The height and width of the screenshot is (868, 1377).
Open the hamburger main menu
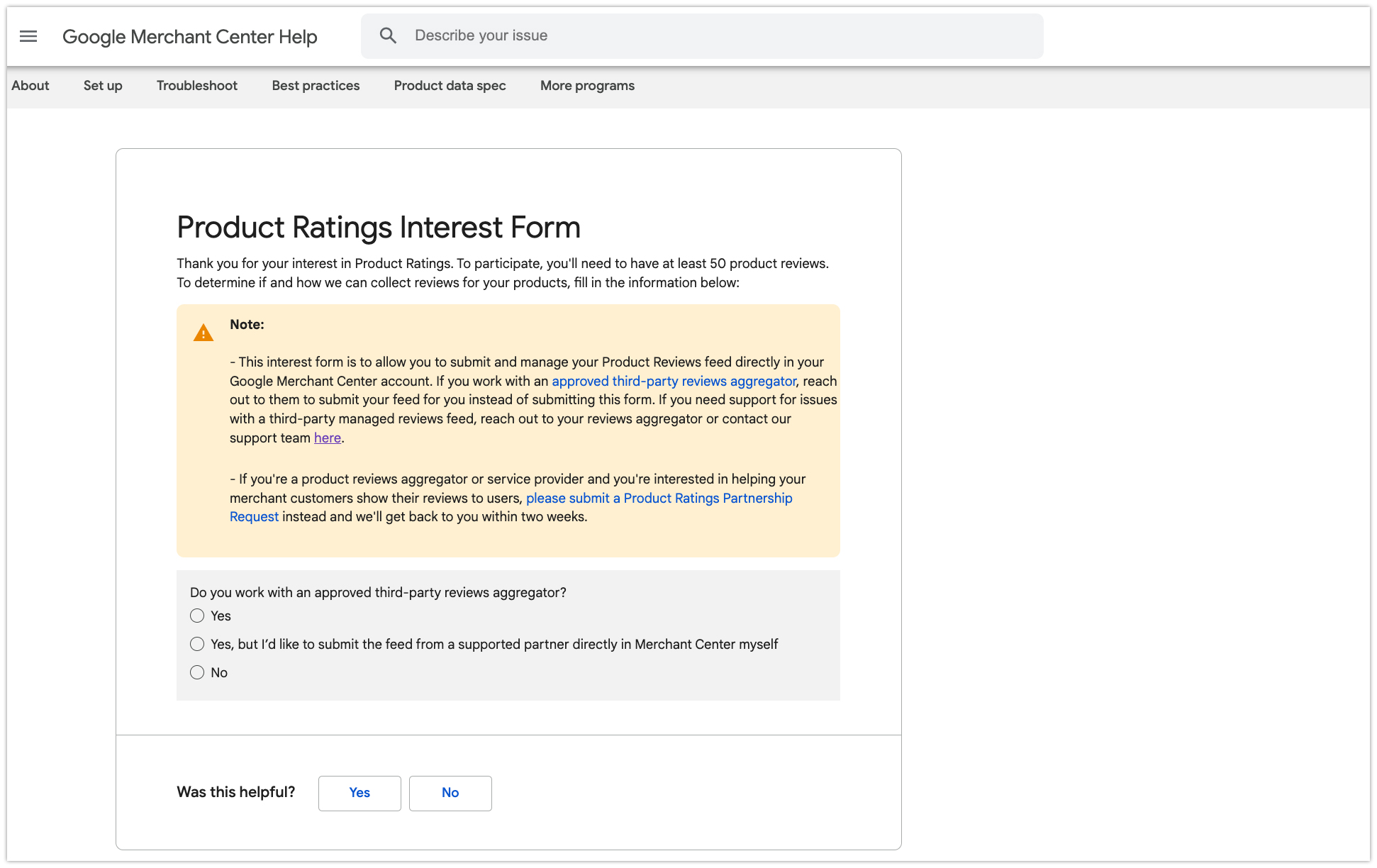click(x=28, y=36)
